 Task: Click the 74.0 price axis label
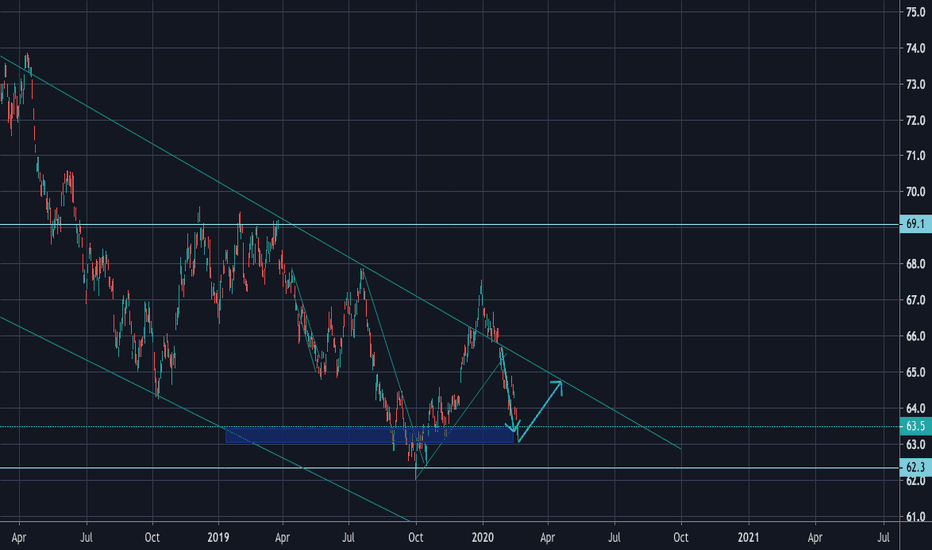point(915,48)
